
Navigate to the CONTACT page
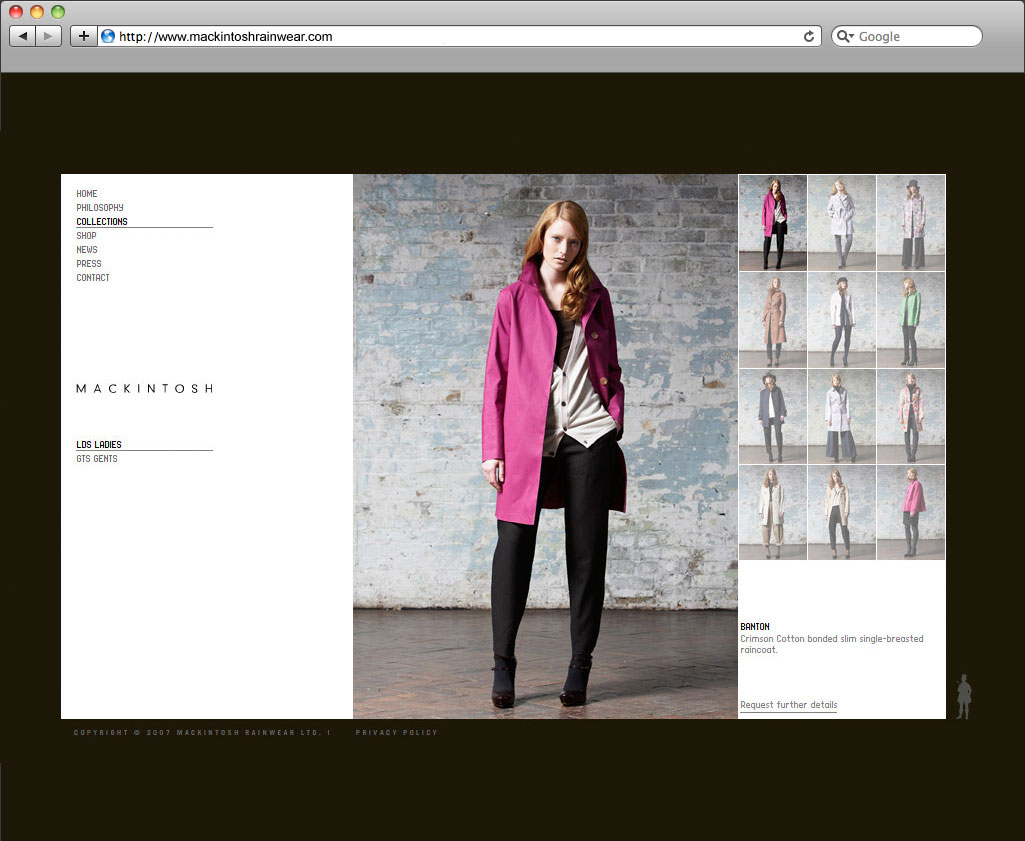(x=93, y=278)
